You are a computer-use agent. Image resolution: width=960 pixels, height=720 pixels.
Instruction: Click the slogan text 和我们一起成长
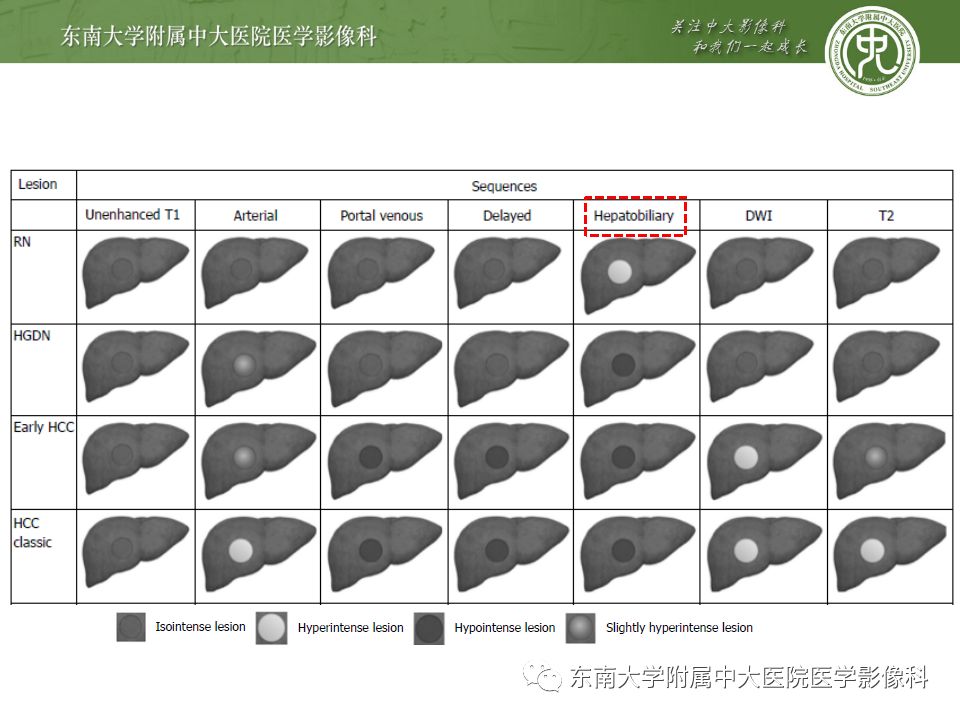click(x=750, y=47)
